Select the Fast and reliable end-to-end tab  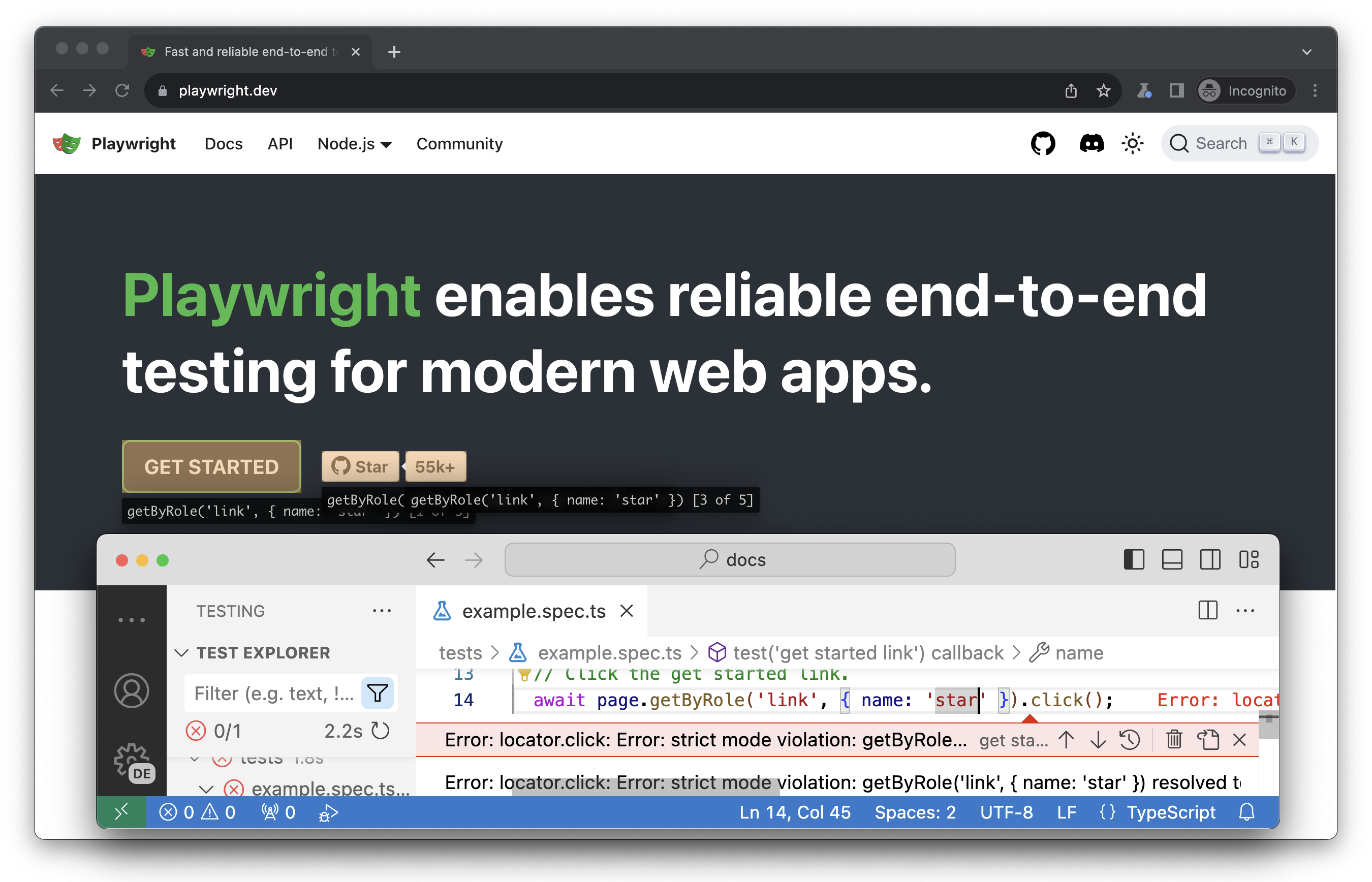[x=250, y=51]
